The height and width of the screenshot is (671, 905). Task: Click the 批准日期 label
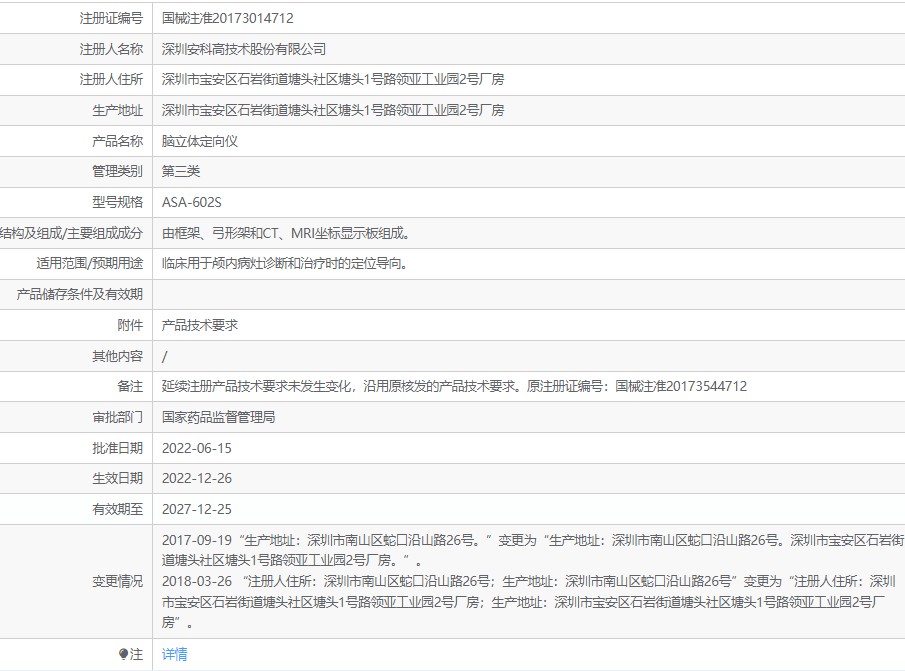point(117,448)
